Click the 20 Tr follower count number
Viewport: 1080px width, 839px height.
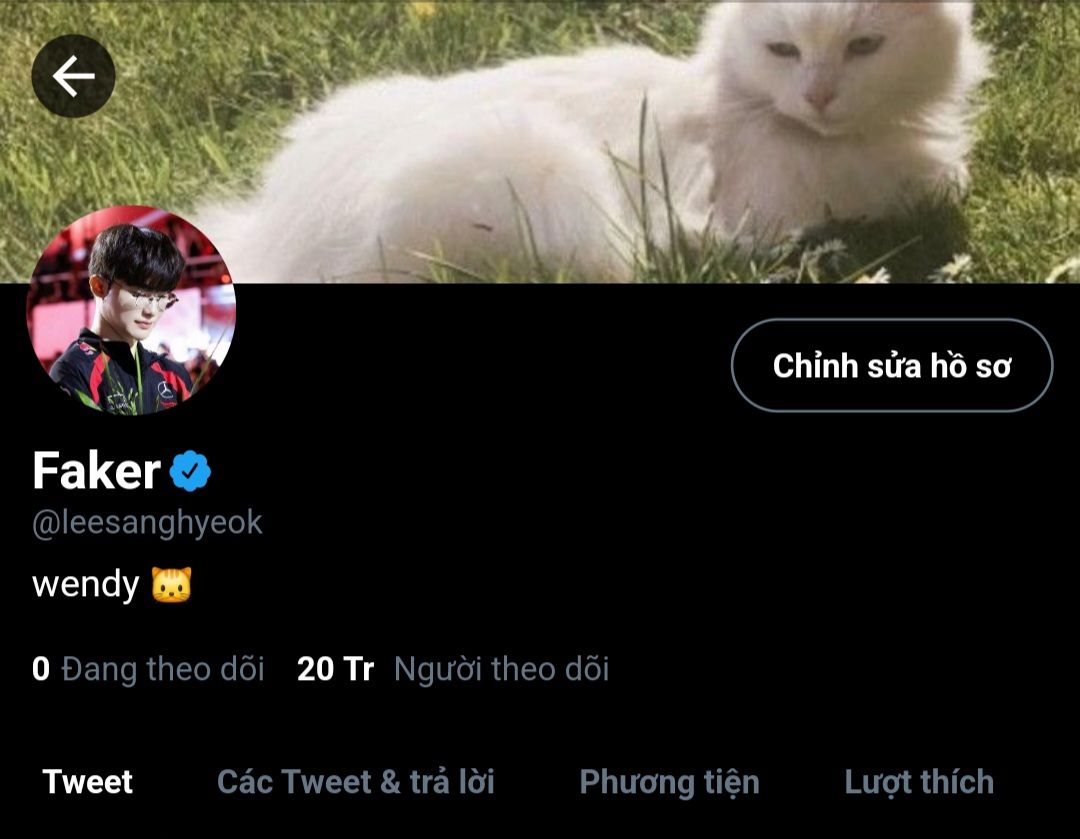335,669
